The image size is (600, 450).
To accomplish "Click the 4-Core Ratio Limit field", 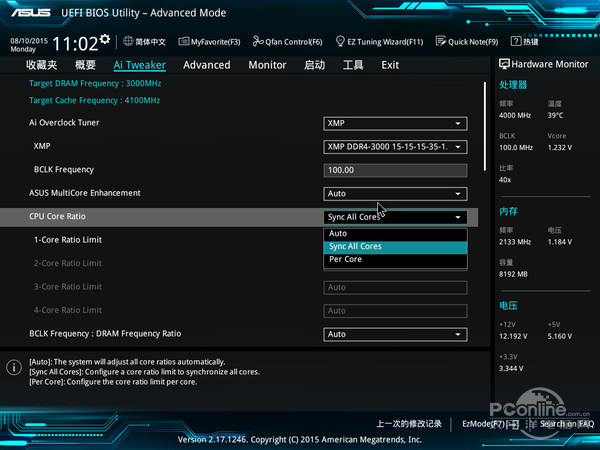I will tap(395, 311).
